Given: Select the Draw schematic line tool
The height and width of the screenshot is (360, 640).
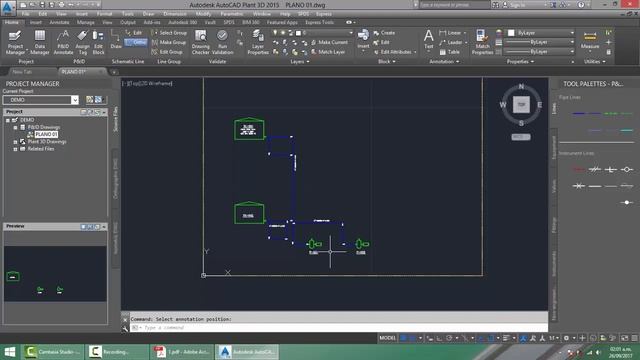Looking at the screenshot, I should (116, 40).
